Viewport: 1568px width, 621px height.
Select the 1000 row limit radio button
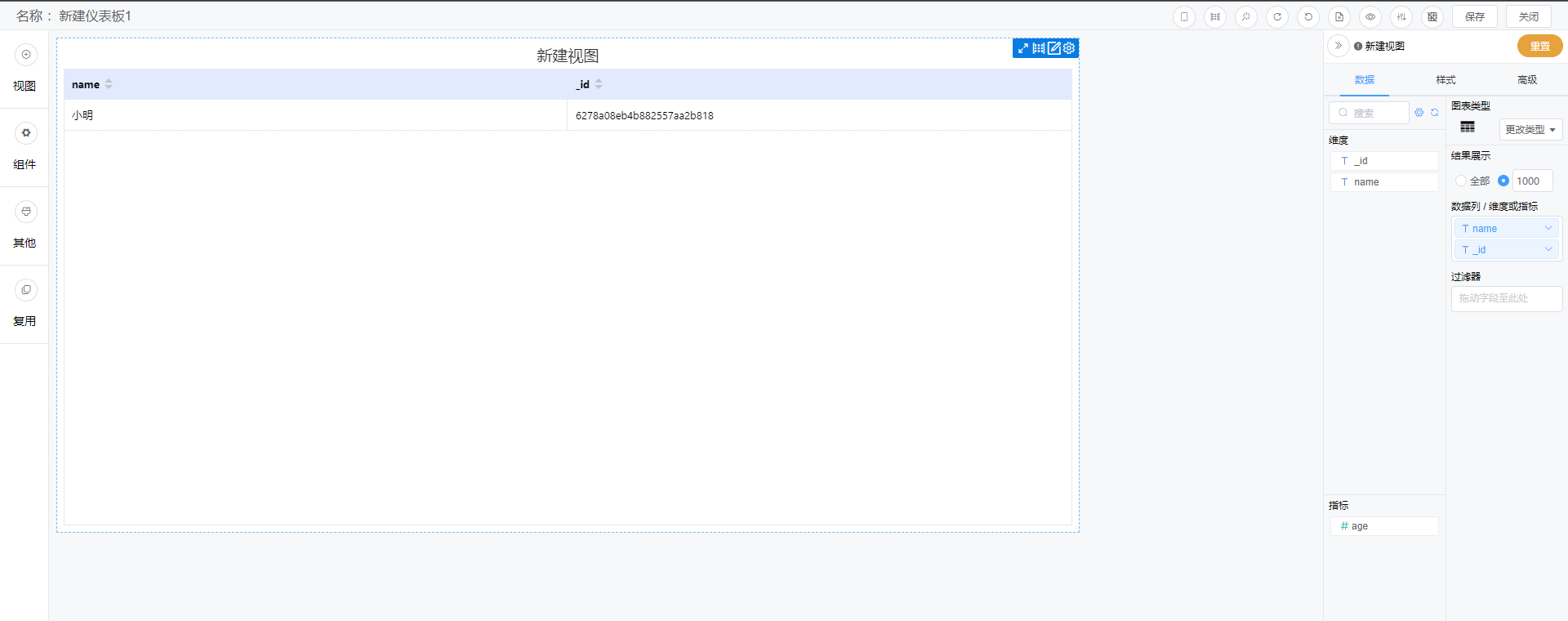tap(1503, 181)
